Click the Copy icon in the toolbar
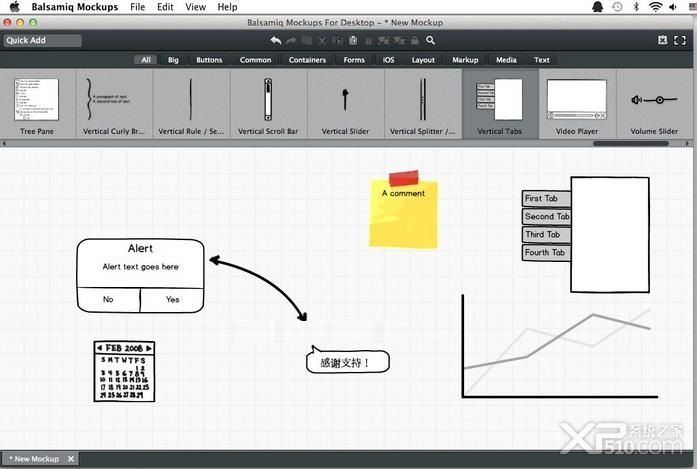Viewport: 697px width, 469px height. [x=338, y=40]
